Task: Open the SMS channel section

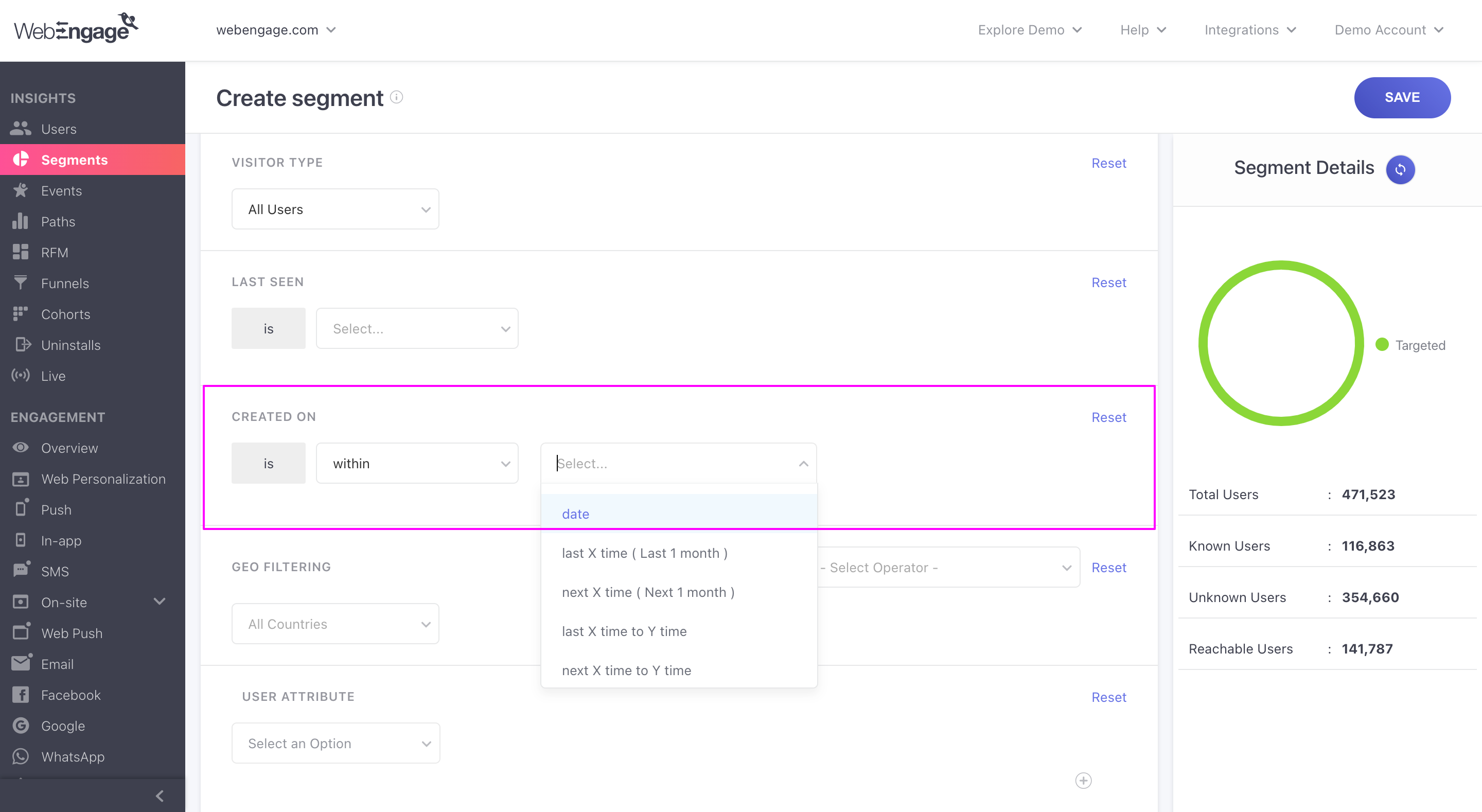Action: (55, 571)
